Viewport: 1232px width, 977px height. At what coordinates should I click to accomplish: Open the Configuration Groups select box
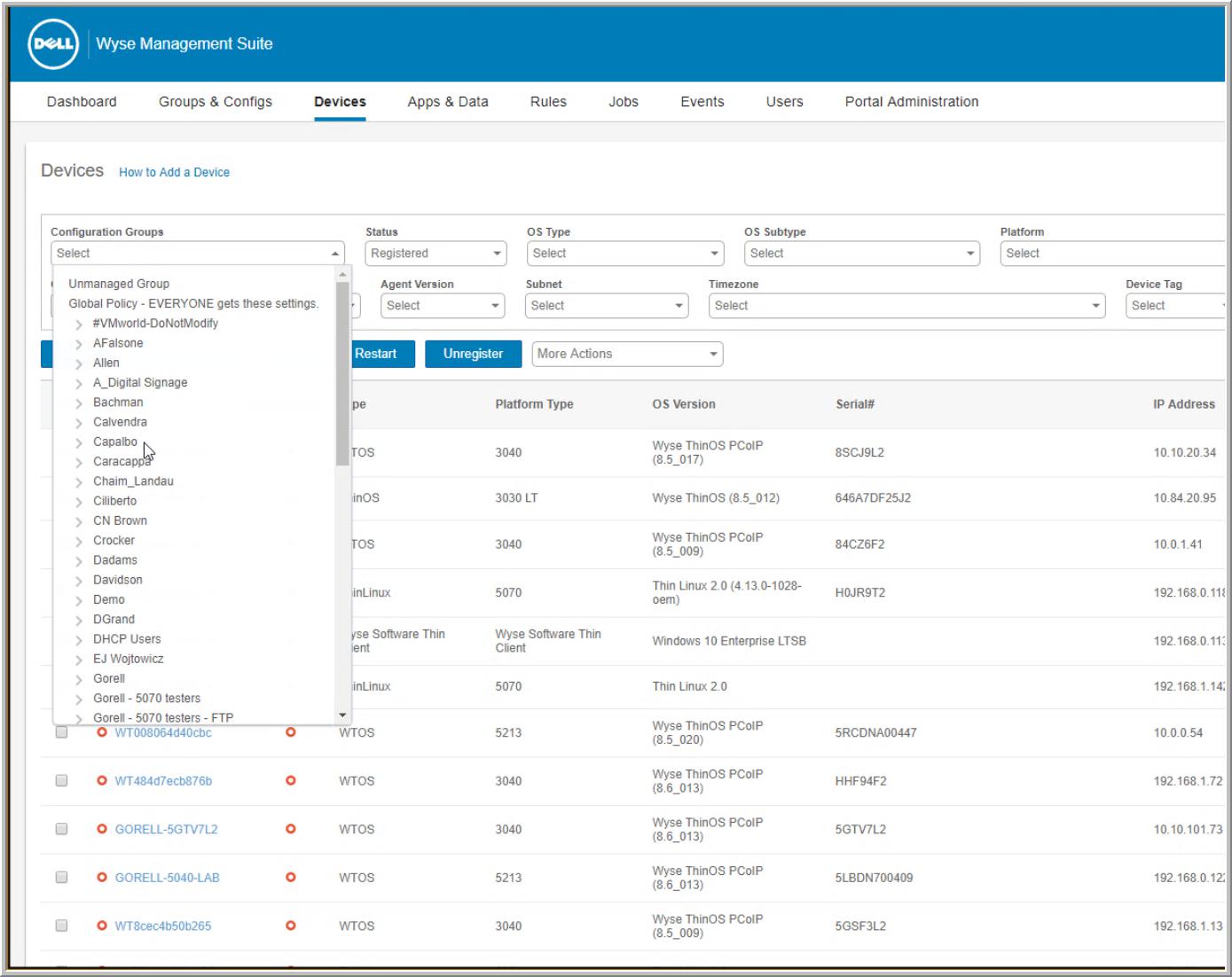pyautogui.click(x=198, y=254)
